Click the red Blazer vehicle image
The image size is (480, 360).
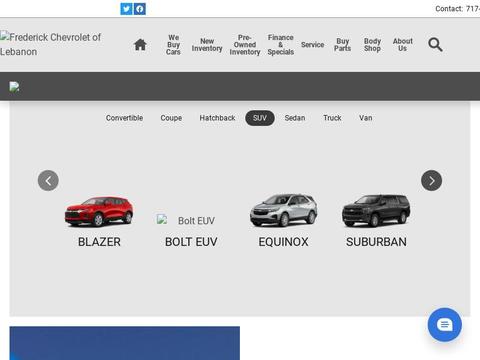click(x=99, y=211)
